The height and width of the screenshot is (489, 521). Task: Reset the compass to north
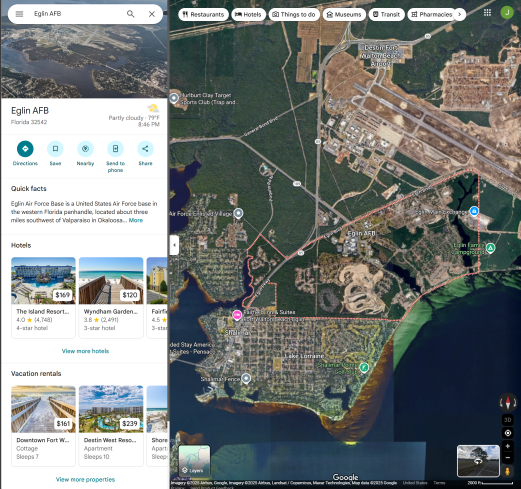(x=508, y=402)
